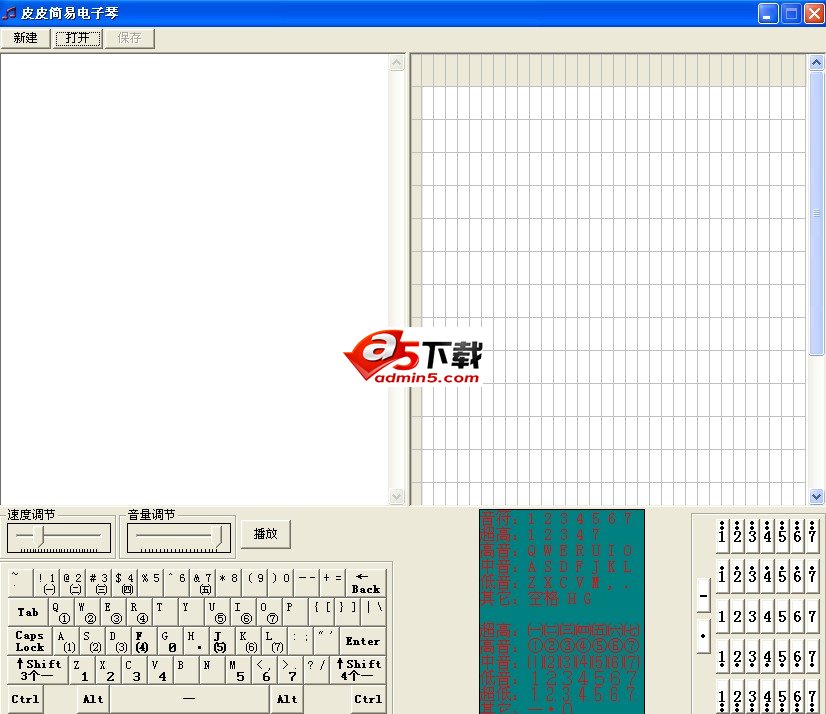Click the 打开 (Open) button
Viewport: 826px width, 714px height.
pyautogui.click(x=78, y=38)
